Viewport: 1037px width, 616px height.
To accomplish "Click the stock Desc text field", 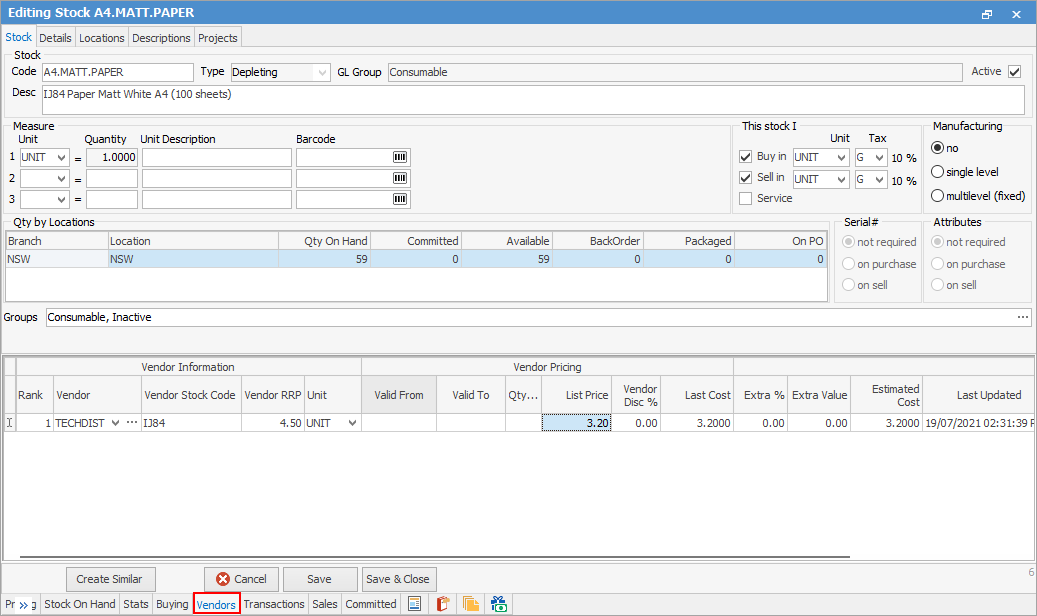I will pyautogui.click(x=532, y=100).
